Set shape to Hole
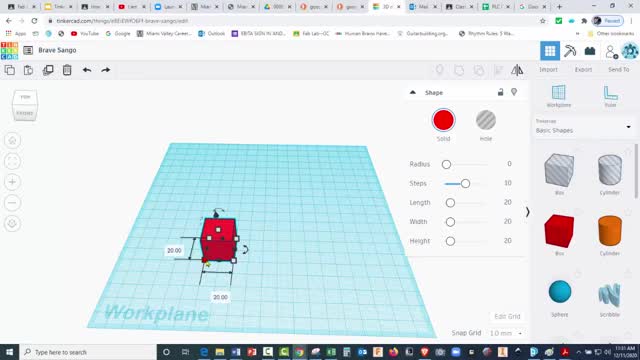The image size is (640, 360). click(486, 120)
